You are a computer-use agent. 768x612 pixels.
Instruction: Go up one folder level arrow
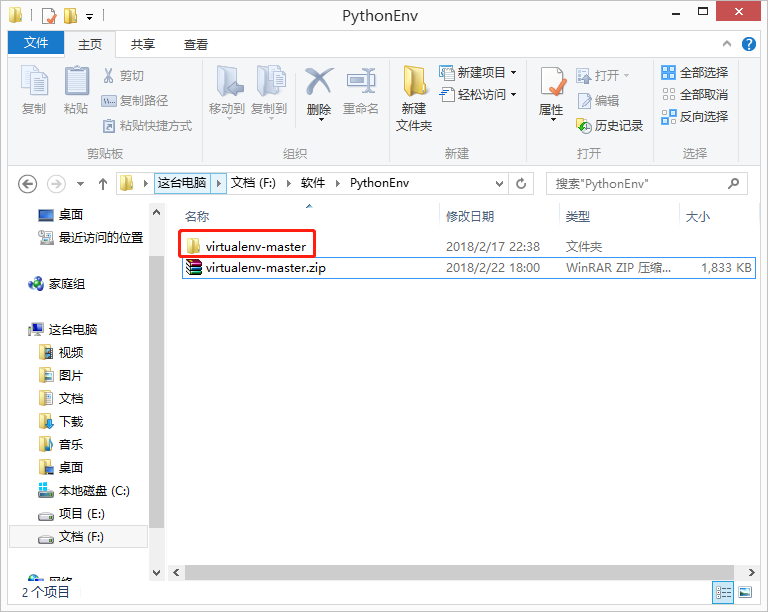pos(102,184)
